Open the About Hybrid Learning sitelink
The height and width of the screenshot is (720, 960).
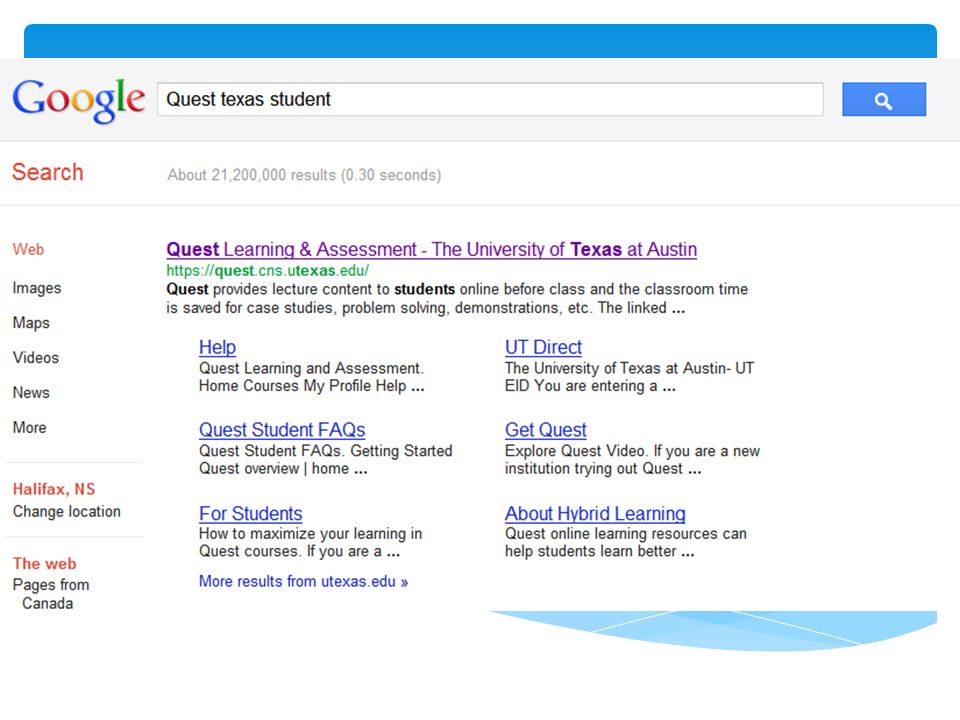[595, 513]
